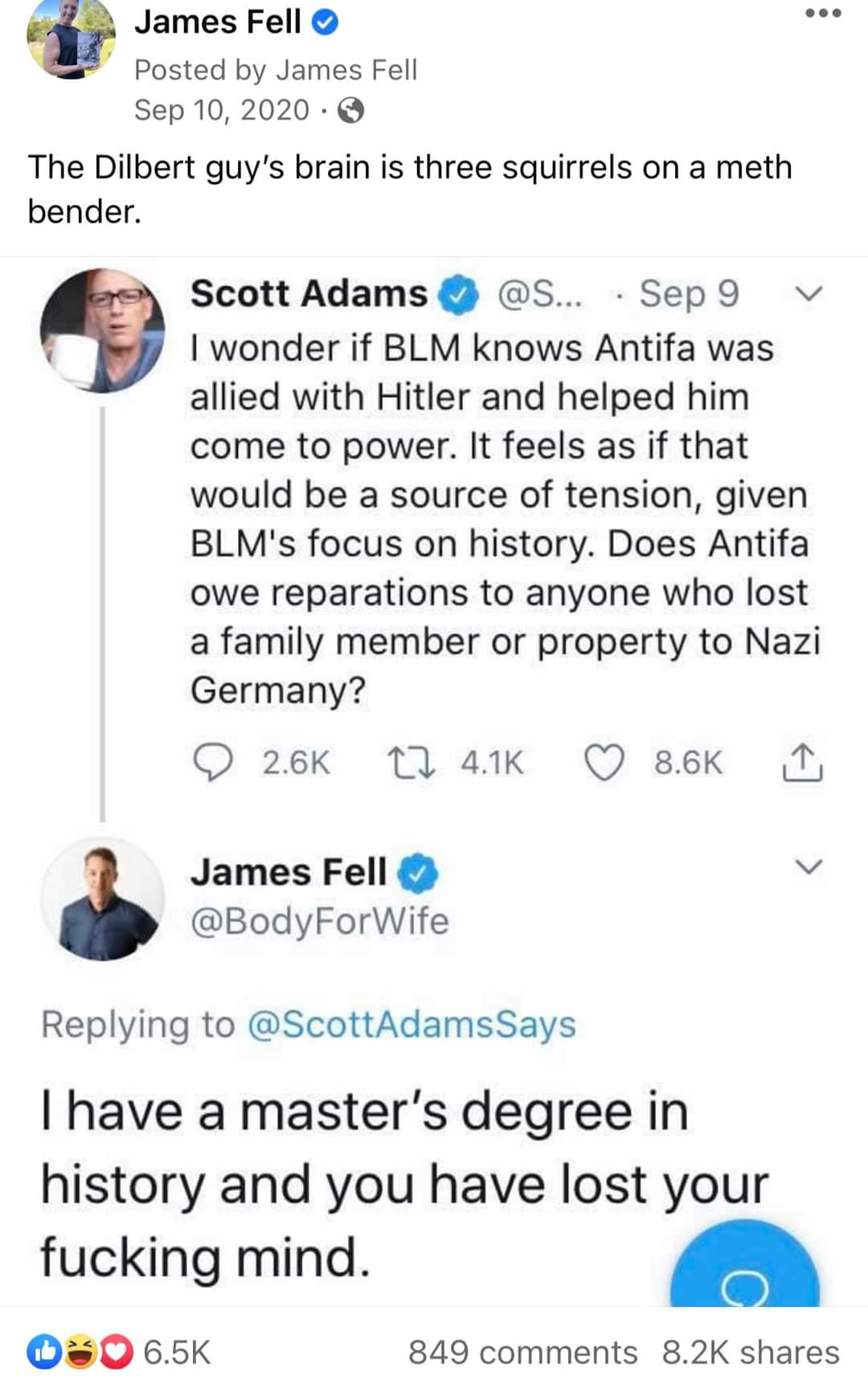Image resolution: width=868 pixels, height=1376 pixels.
Task: Open James Fell's profile picture at top
Action: (71, 39)
